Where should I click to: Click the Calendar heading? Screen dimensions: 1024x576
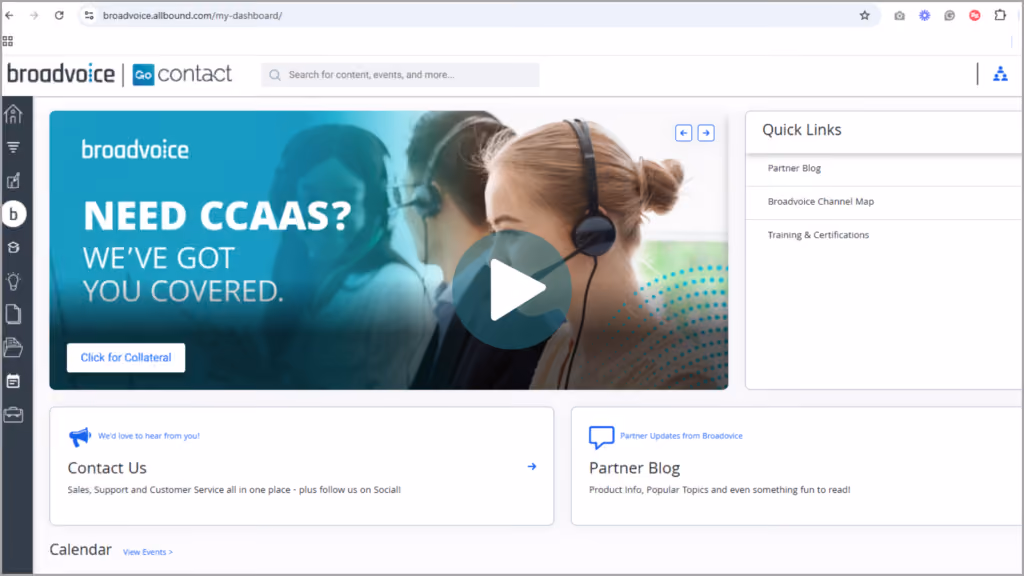80,550
